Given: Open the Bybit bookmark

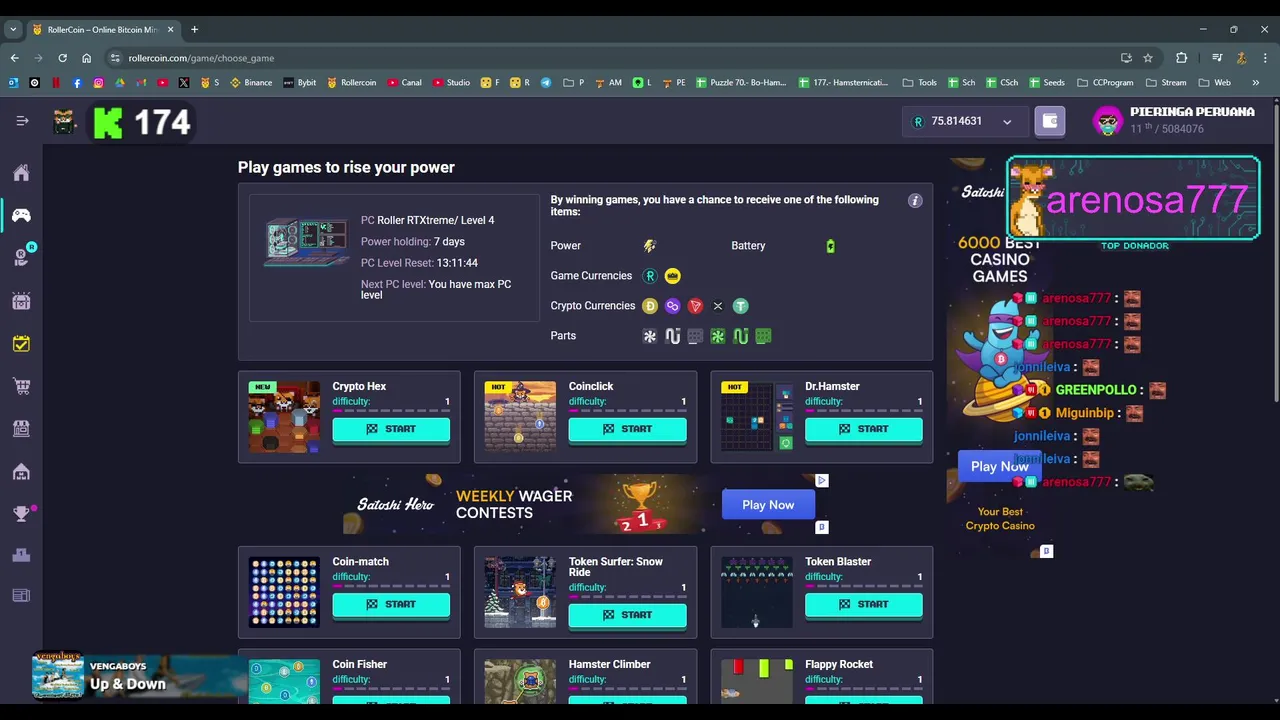Looking at the screenshot, I should (299, 82).
